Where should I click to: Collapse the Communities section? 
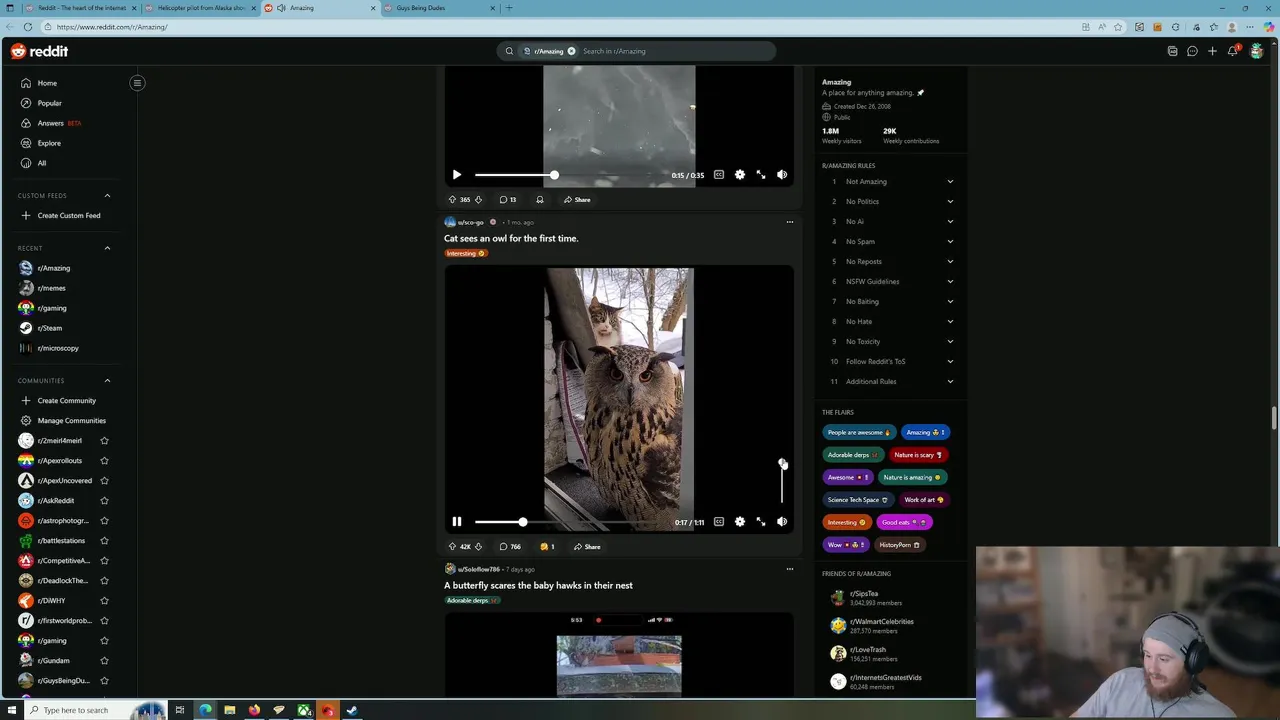(107, 381)
